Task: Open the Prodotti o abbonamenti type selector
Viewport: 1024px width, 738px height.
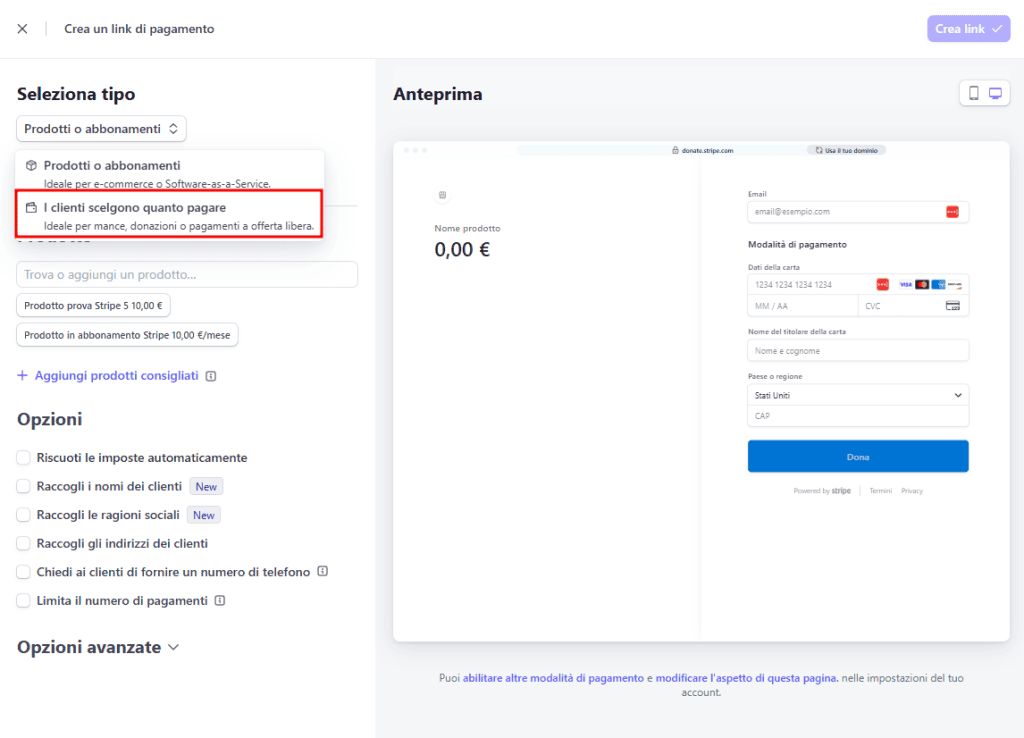Action: [x=100, y=128]
